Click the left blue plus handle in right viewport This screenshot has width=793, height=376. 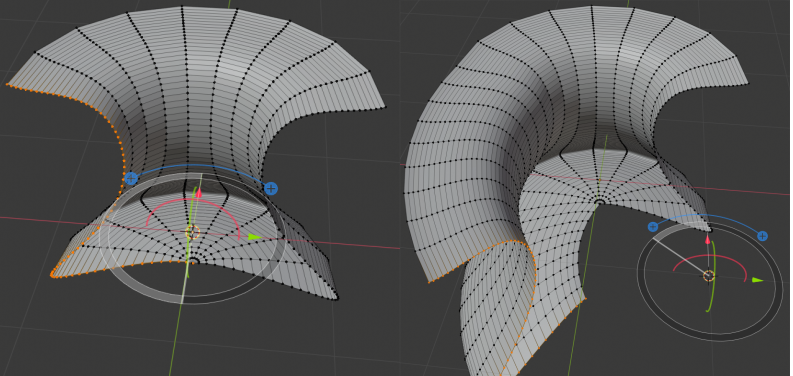pos(653,226)
